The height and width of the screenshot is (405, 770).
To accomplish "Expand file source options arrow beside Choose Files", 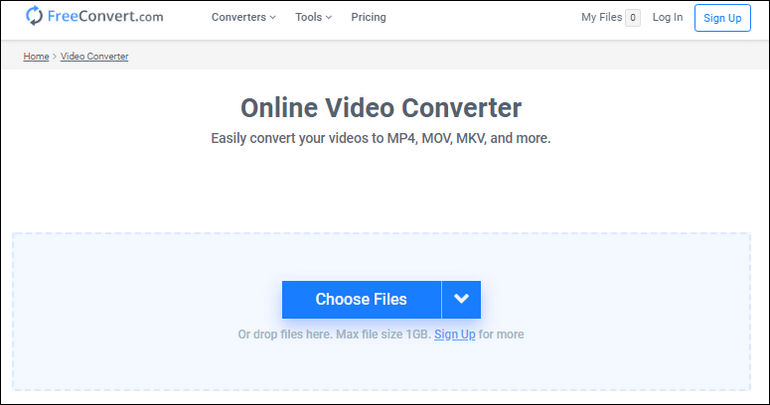I will click(461, 299).
